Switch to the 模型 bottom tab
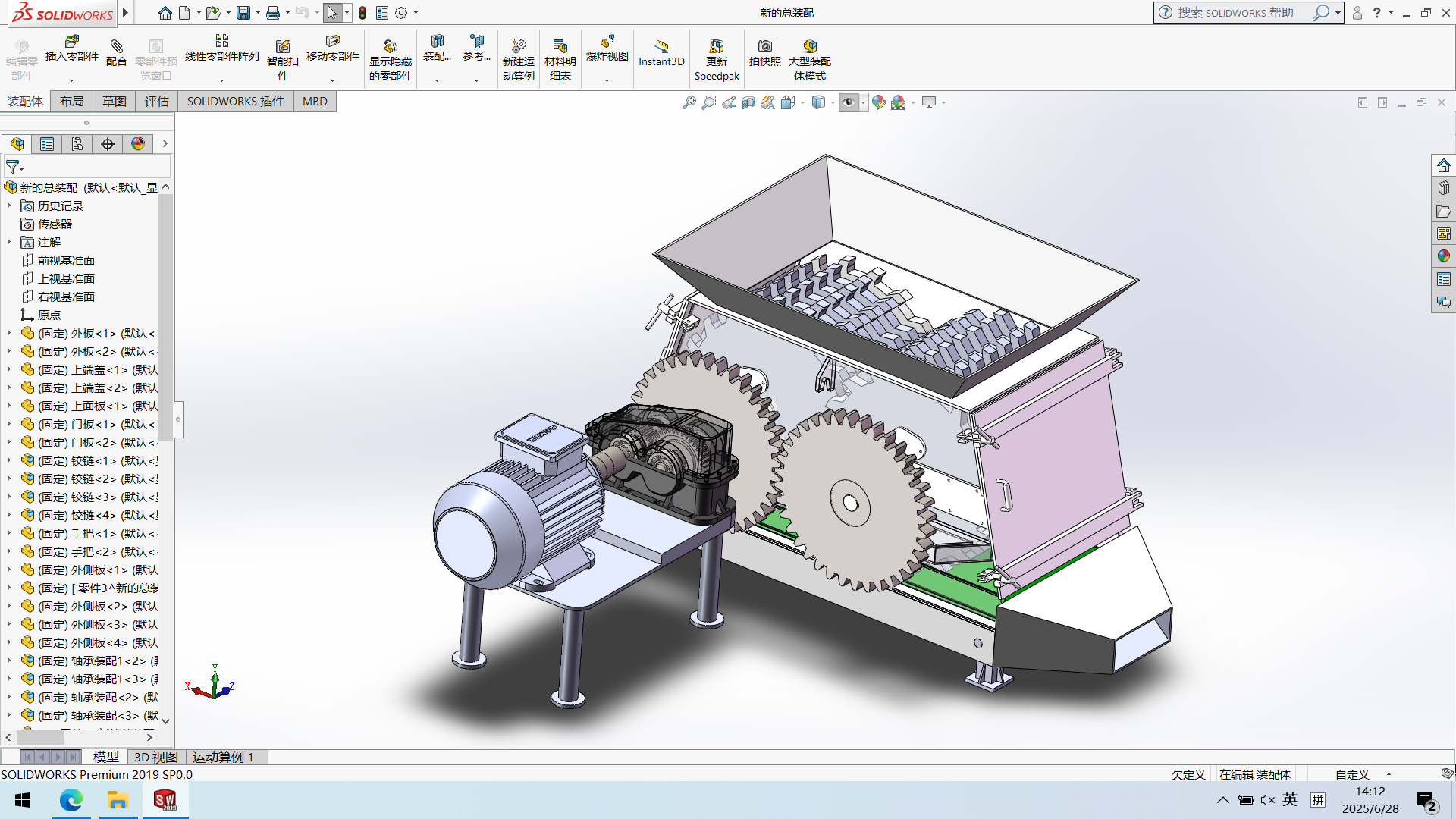 [x=105, y=757]
